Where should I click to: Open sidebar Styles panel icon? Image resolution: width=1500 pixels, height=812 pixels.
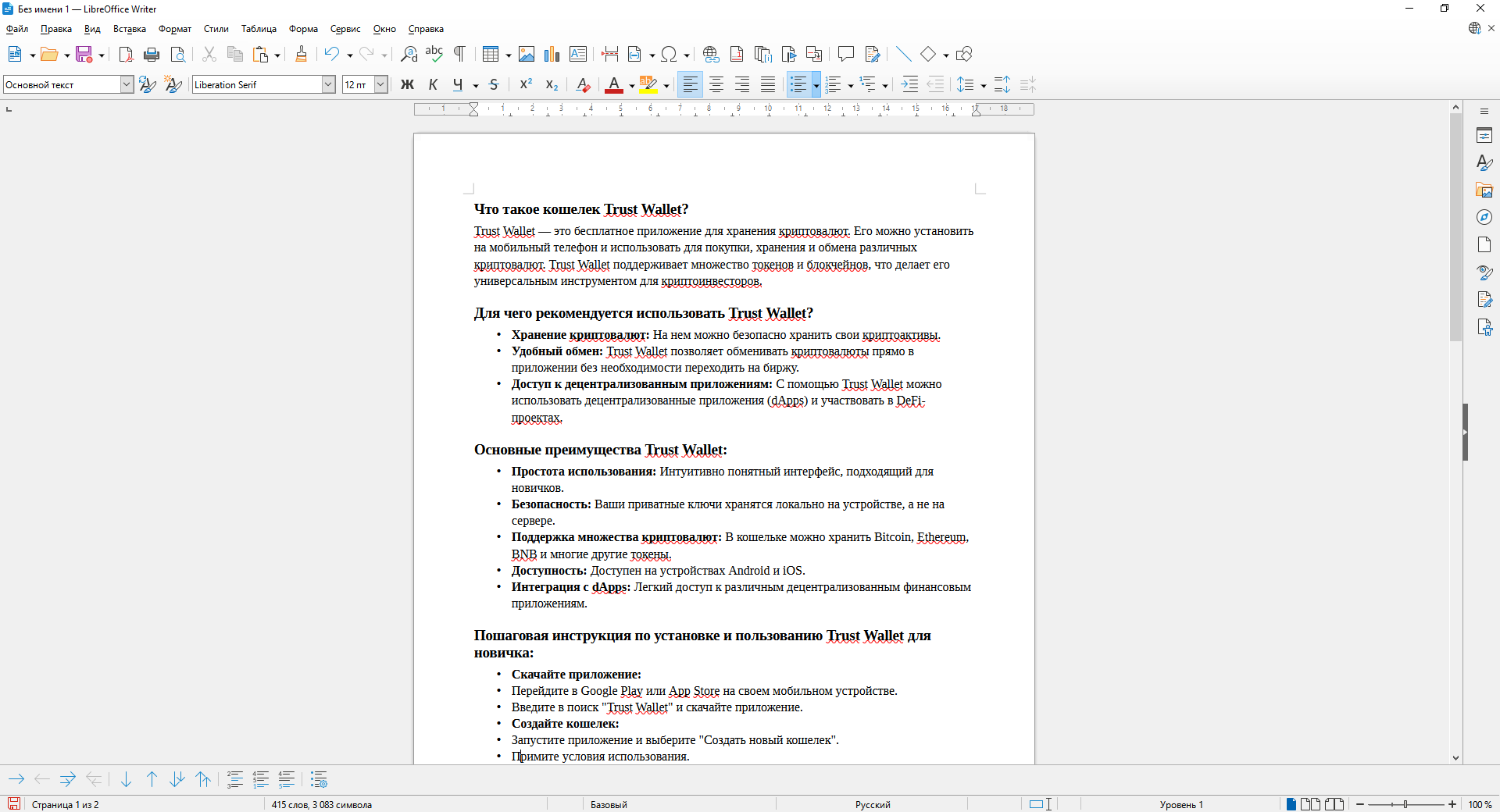coord(1484,162)
